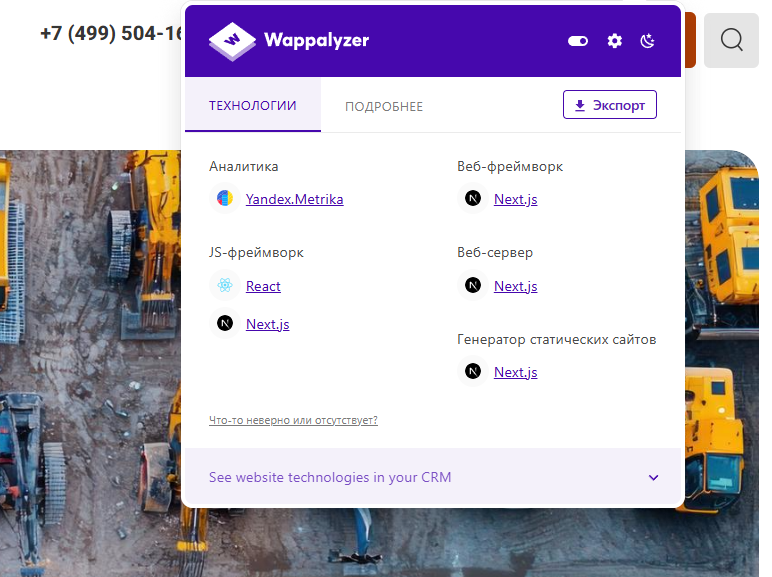Screen dimensions: 772x577
Task: Click the Экспорт button
Action: click(610, 105)
